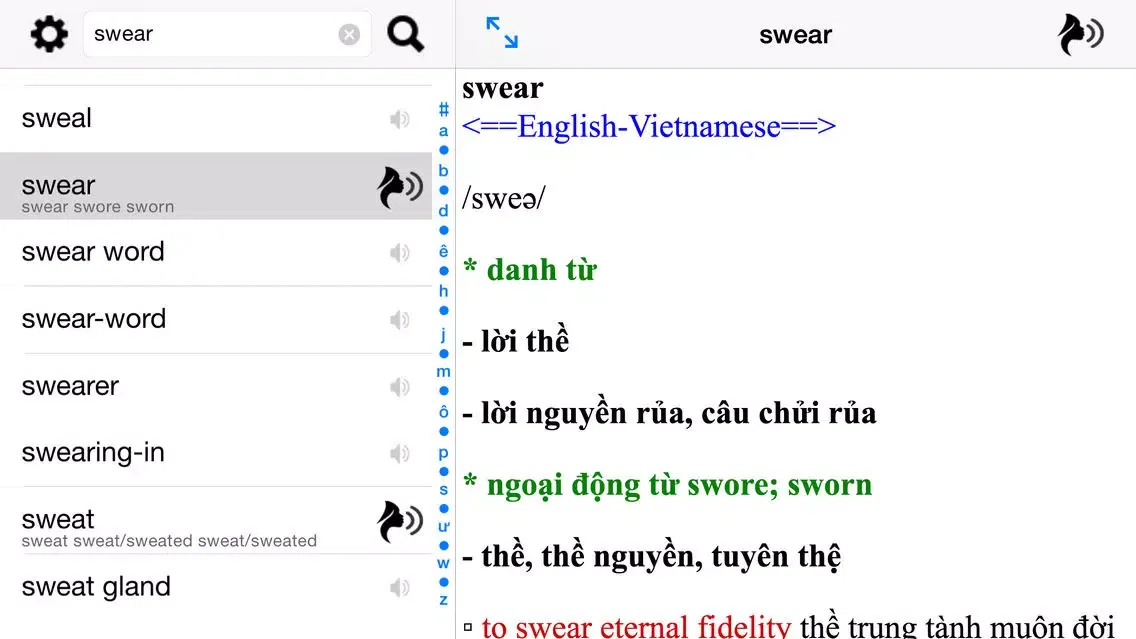Play audio for swearing-in
Viewport: 1136px width, 639px height.
click(x=400, y=454)
